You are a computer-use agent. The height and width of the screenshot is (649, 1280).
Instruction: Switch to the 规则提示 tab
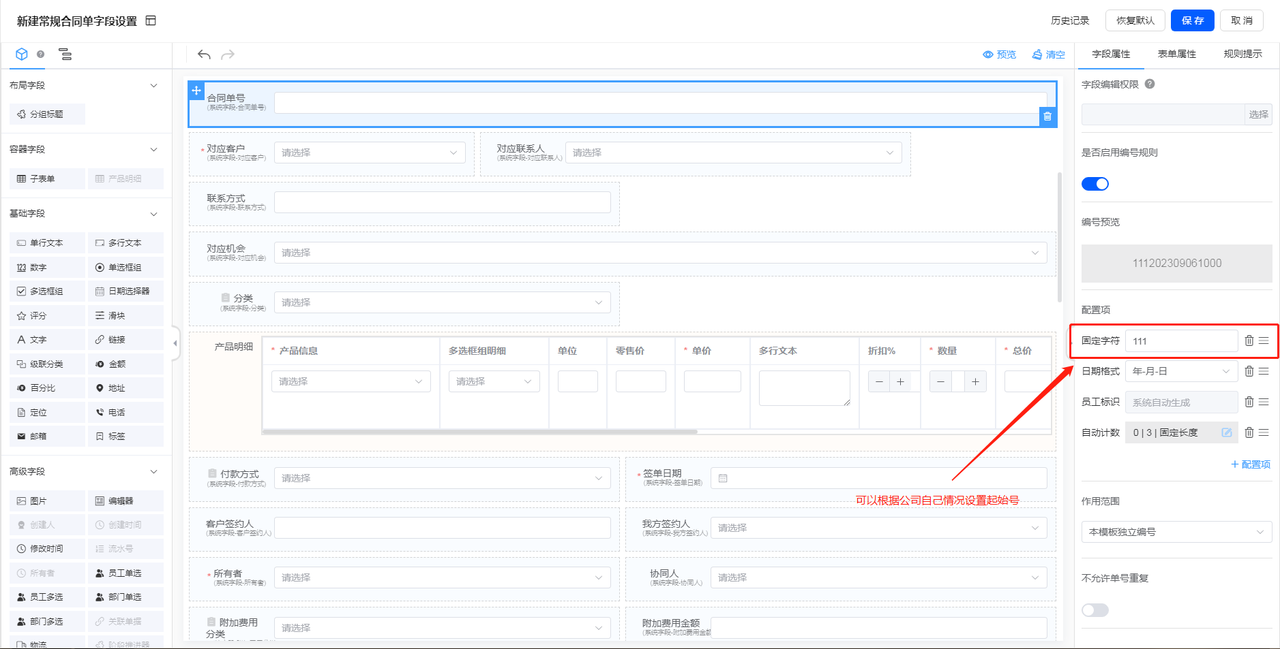pyautogui.click(x=1243, y=54)
